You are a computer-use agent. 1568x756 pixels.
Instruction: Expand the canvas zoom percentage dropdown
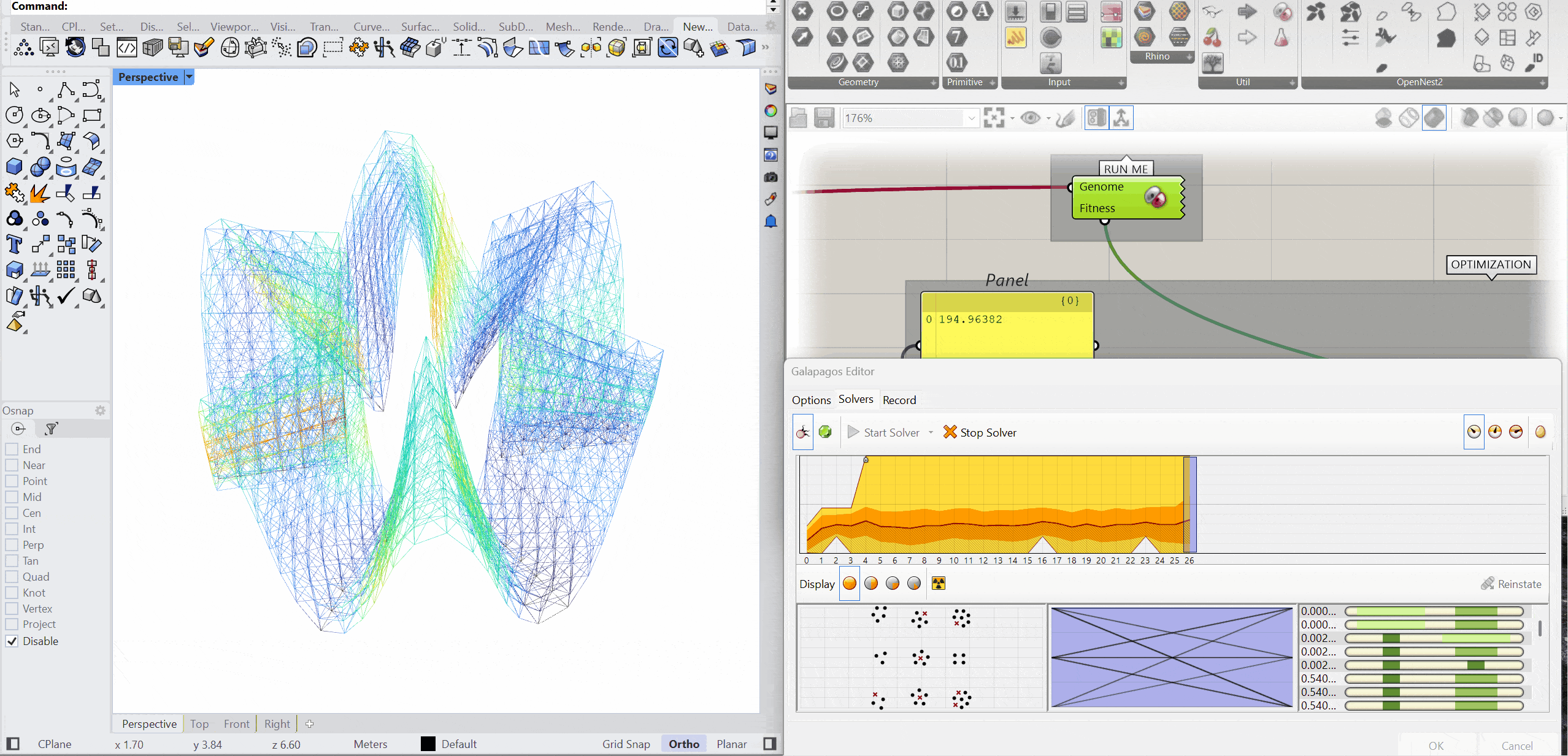tap(971, 118)
